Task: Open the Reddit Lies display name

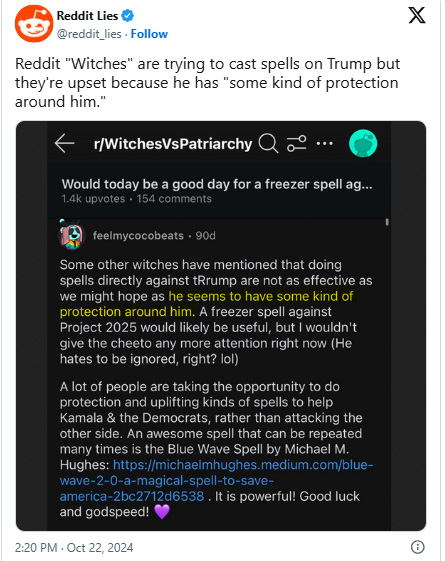Action: [x=87, y=16]
